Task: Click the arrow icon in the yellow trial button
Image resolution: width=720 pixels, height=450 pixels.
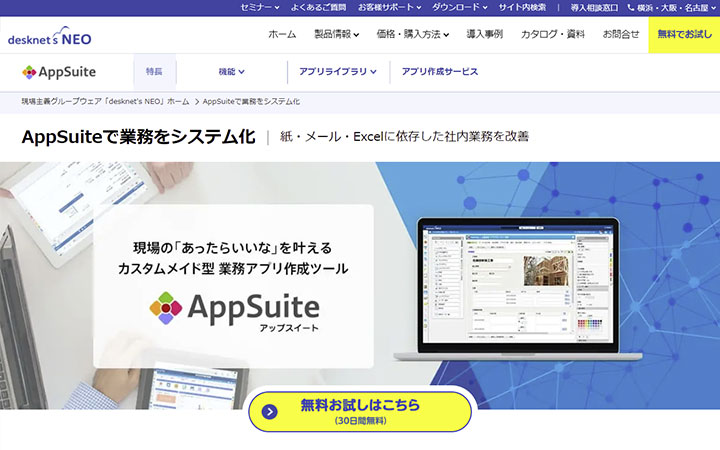Action: [270, 411]
